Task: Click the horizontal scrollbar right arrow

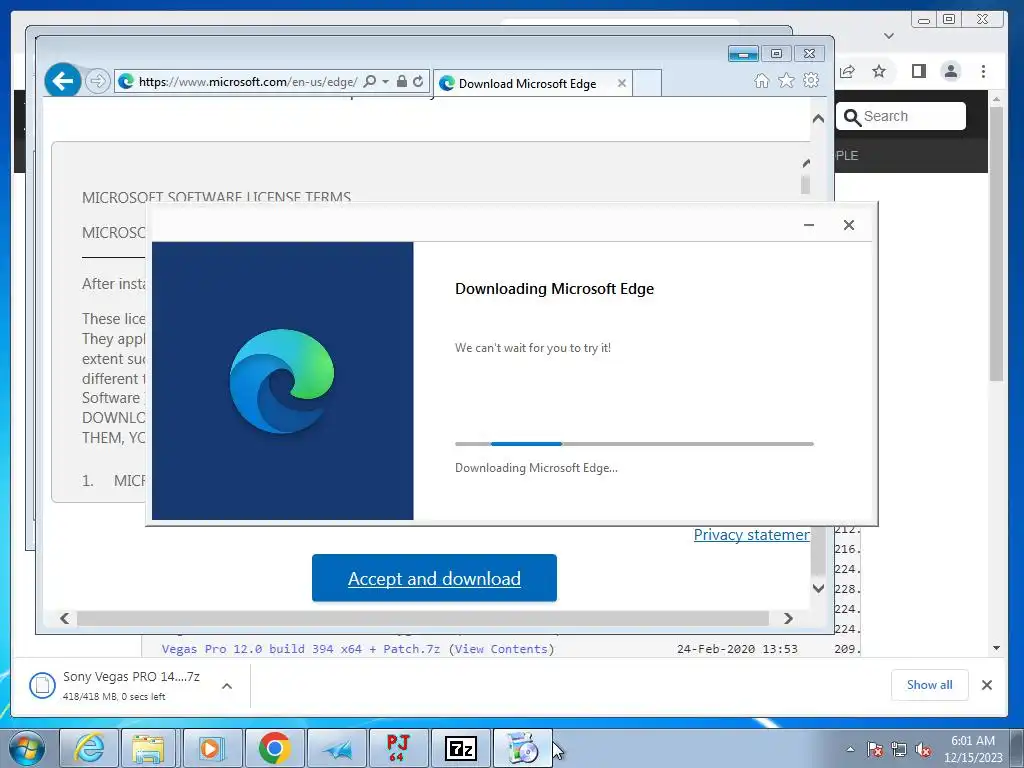Action: 788,618
